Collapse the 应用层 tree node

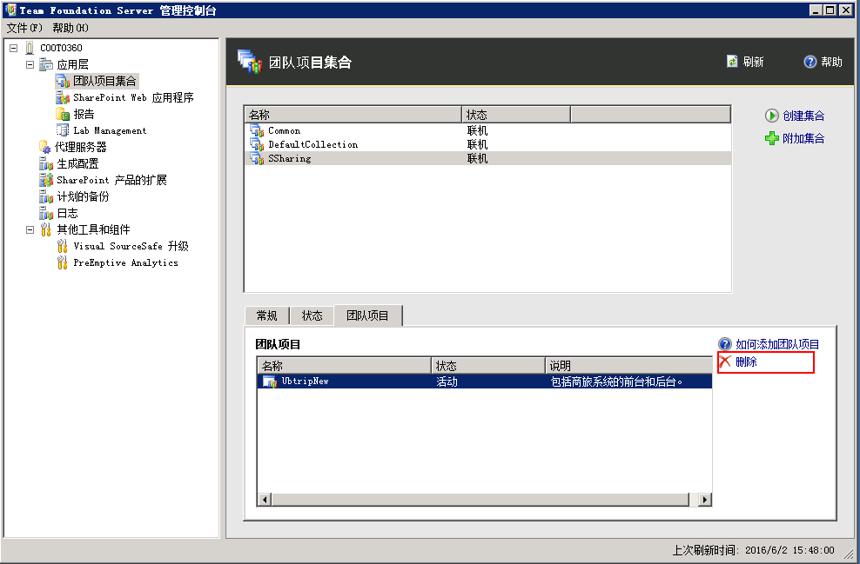pyautogui.click(x=30, y=64)
